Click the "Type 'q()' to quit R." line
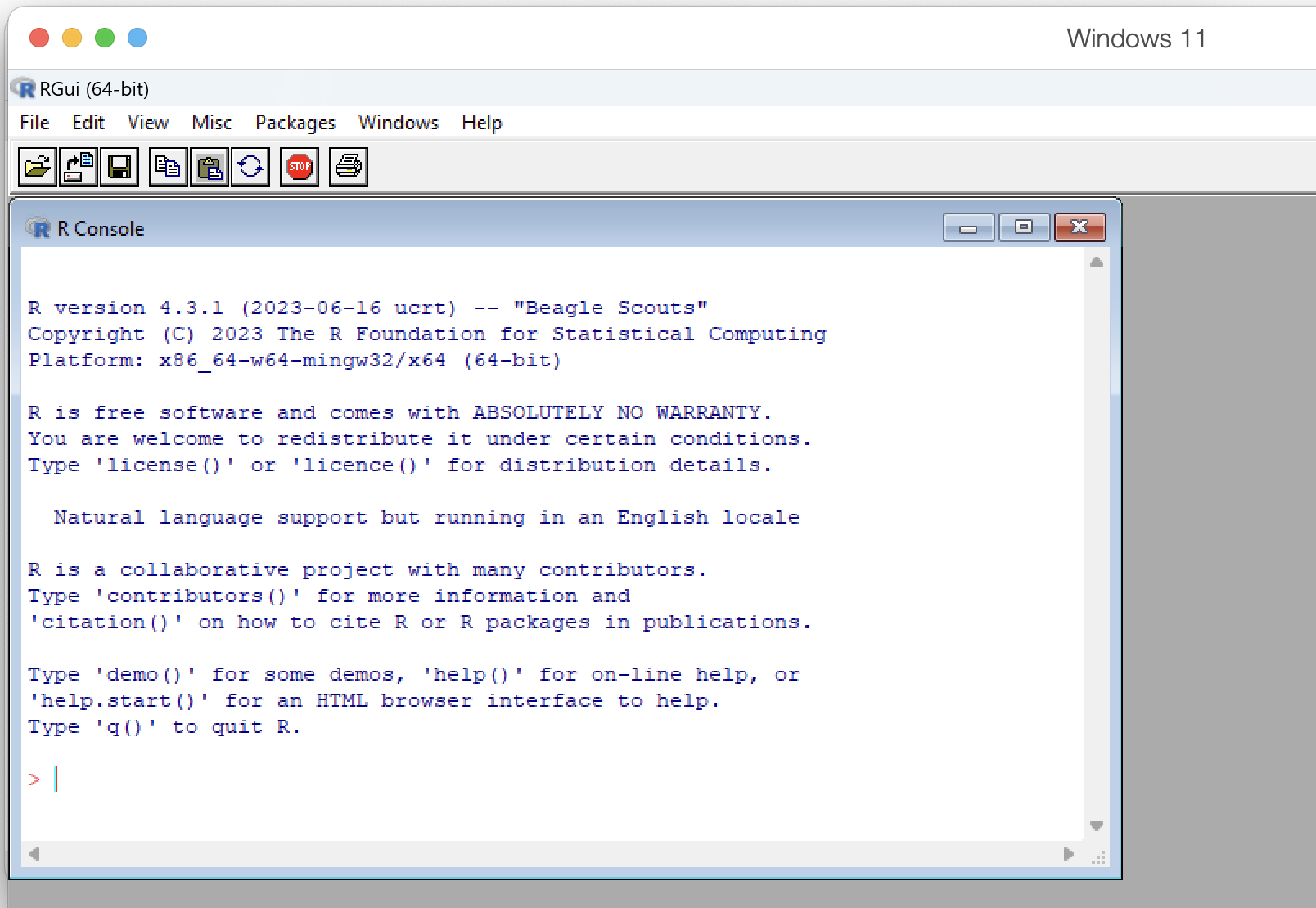Viewport: 1316px width, 908px height. point(164,726)
